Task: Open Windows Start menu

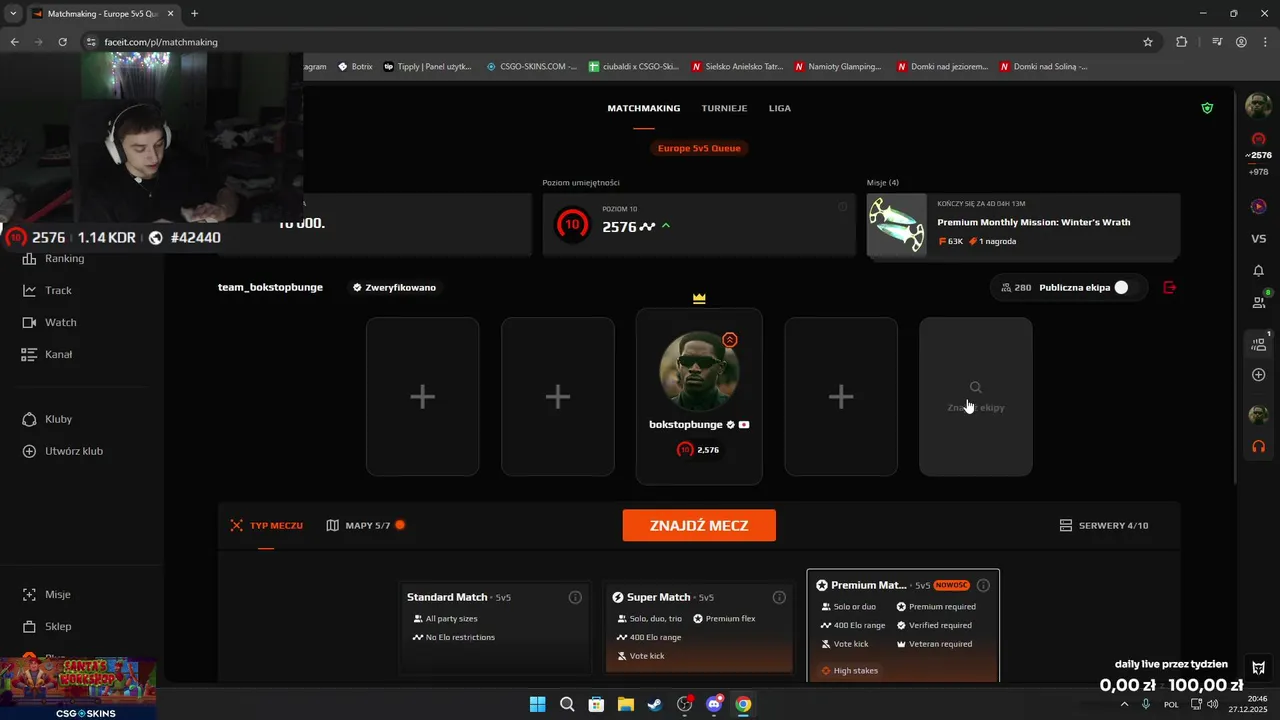Action: tap(538, 704)
